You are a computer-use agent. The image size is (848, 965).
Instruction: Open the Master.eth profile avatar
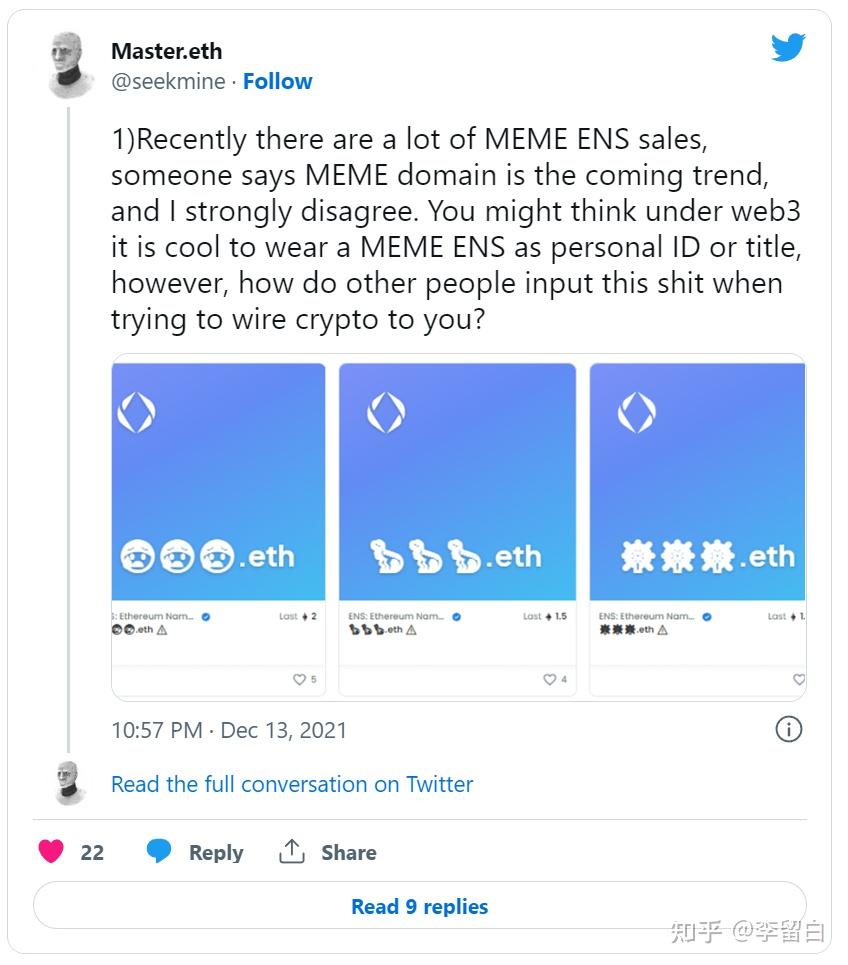(71, 64)
